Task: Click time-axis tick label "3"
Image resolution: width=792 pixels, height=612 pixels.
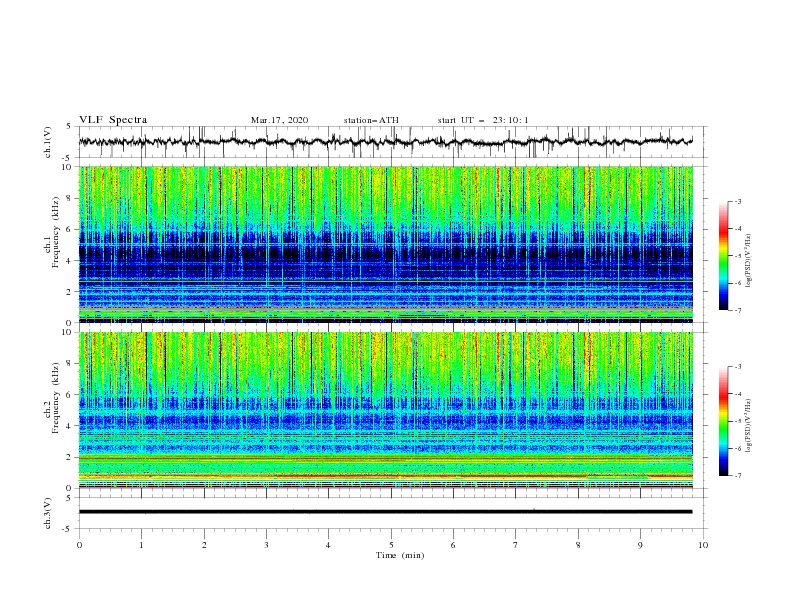Action: pyautogui.click(x=266, y=545)
